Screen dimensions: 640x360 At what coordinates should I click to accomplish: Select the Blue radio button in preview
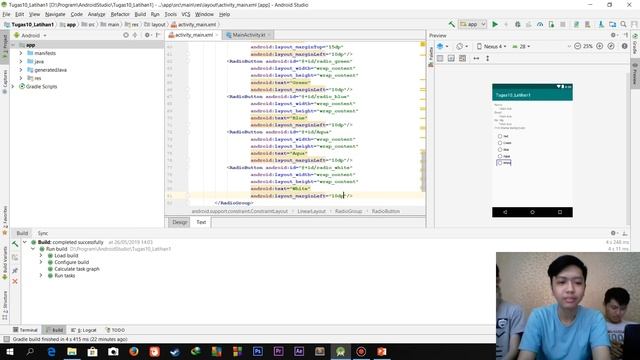click(500, 150)
